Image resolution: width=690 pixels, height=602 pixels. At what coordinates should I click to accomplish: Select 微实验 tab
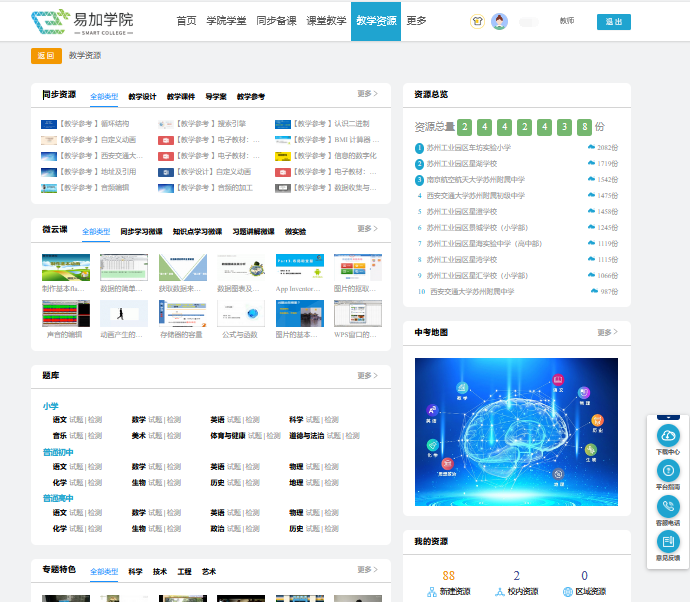[295, 231]
